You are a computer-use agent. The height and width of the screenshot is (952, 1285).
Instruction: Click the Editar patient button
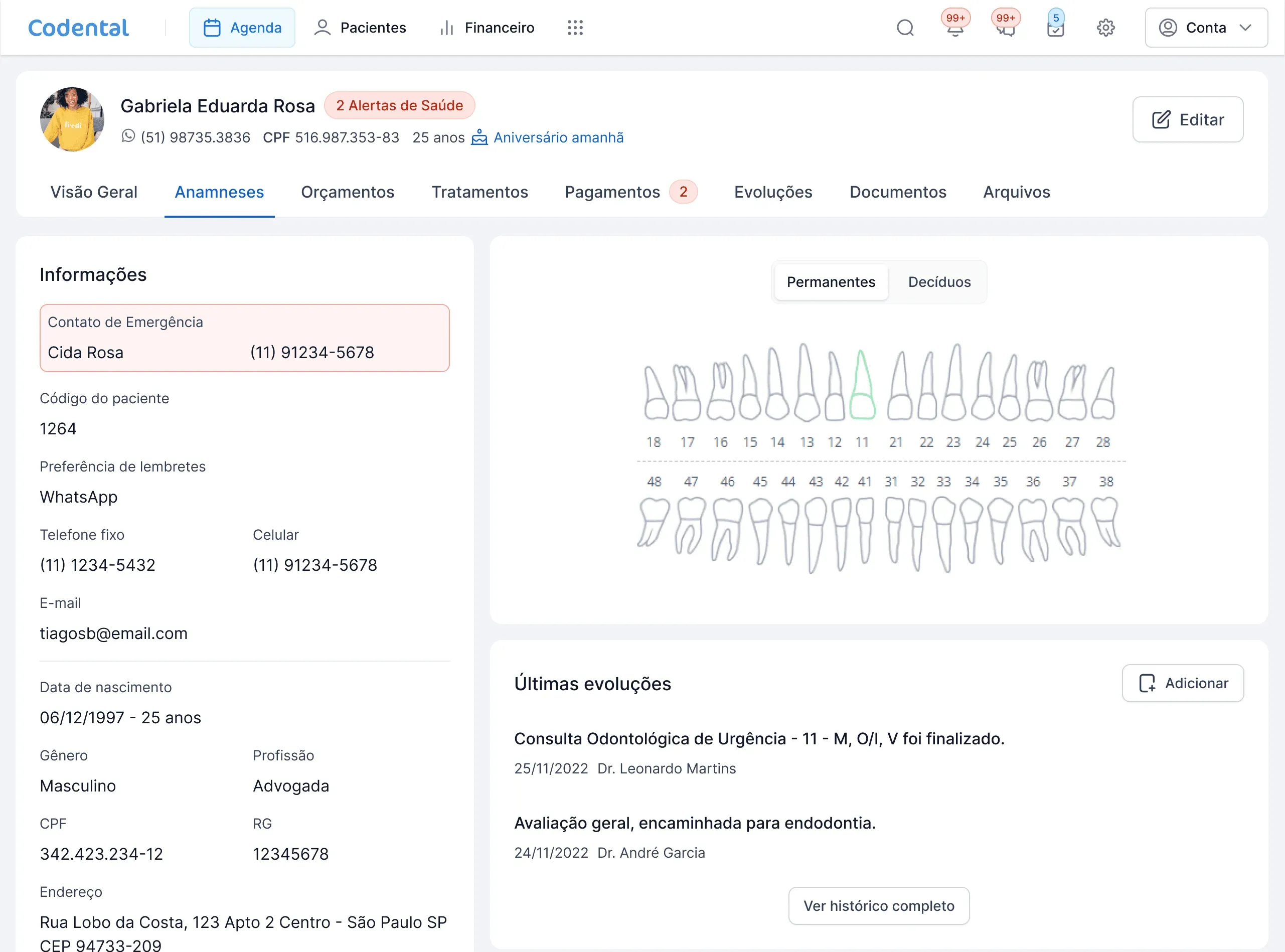coord(1188,119)
